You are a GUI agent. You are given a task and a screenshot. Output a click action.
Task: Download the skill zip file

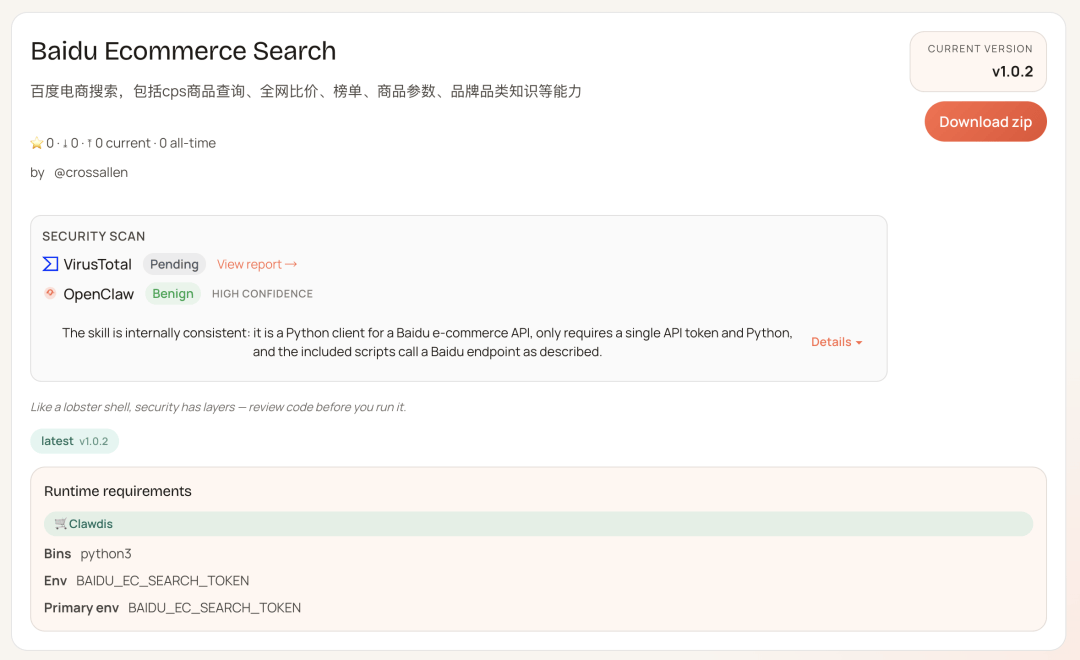coord(985,121)
